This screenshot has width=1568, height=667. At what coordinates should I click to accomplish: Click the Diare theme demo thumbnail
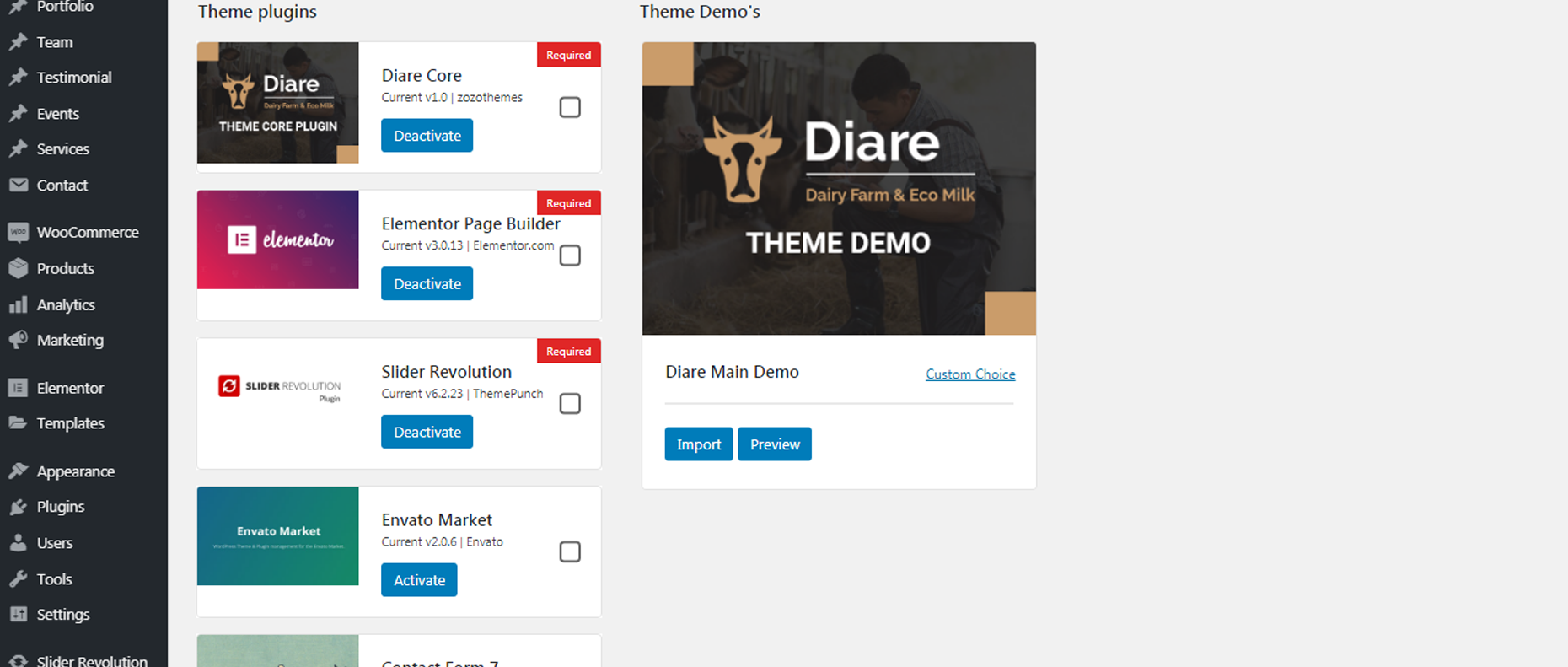839,188
